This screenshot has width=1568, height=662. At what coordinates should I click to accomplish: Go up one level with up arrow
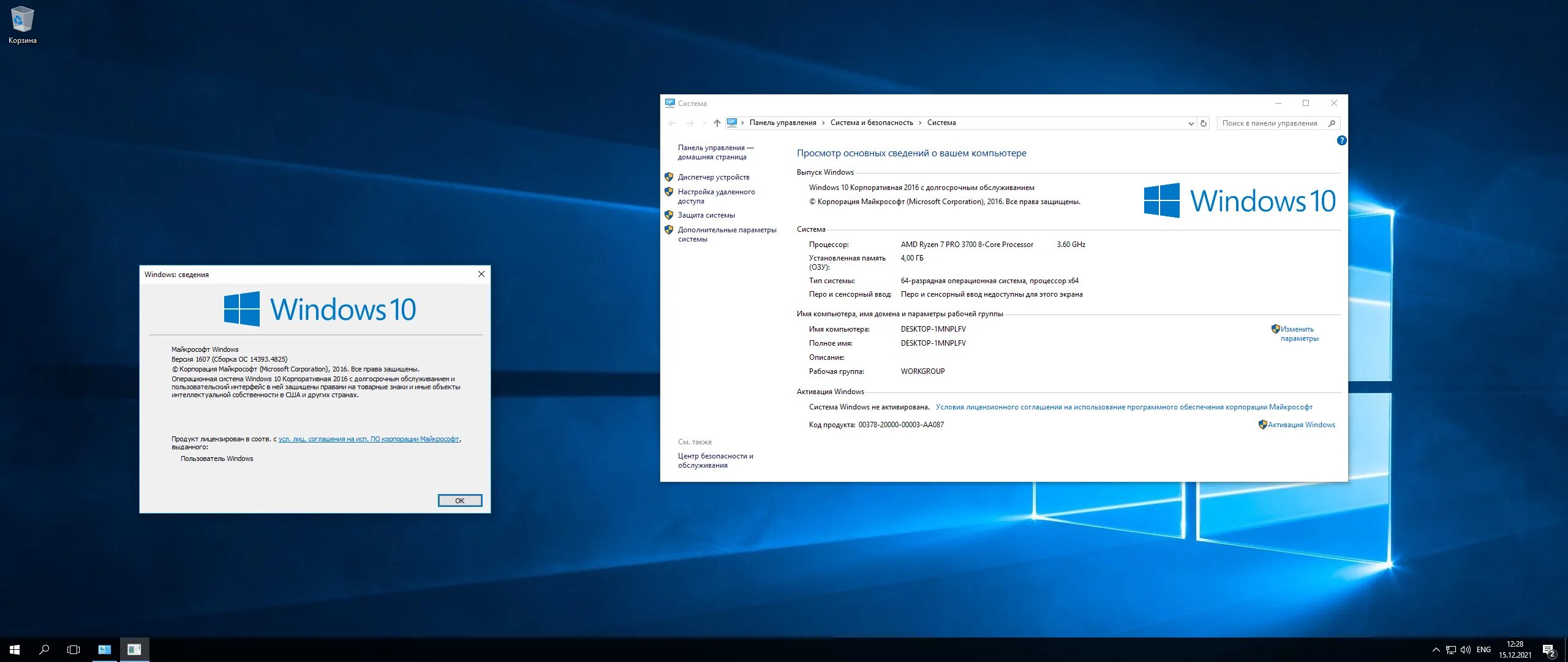click(717, 123)
